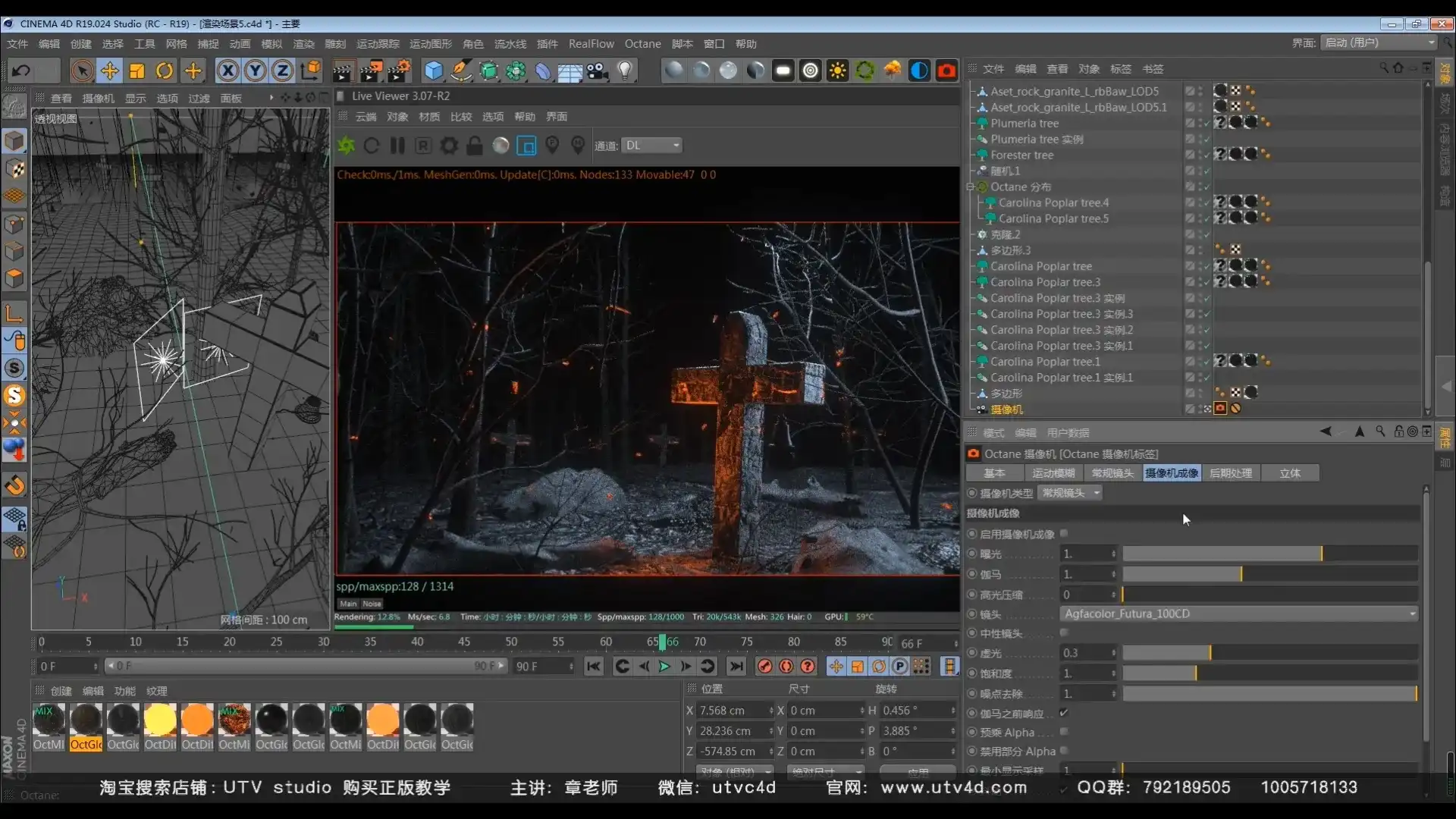Open the DL channel dropdown in Live Viewer

[652, 145]
